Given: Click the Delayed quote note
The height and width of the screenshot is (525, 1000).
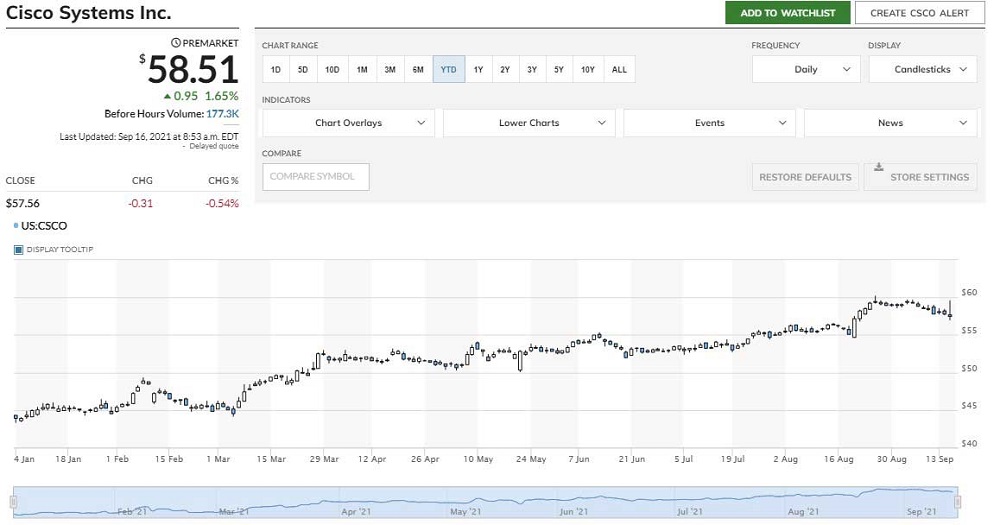Looking at the screenshot, I should 214,146.
